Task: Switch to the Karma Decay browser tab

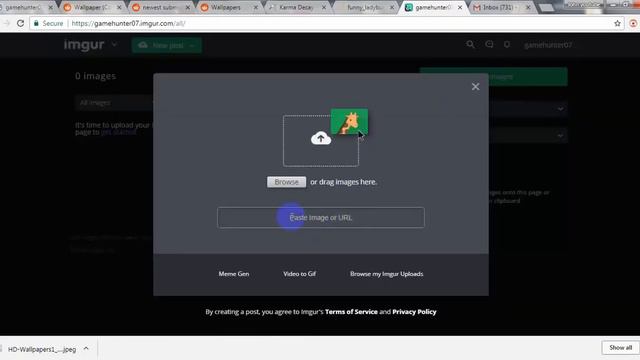Action: pyautogui.click(x=296, y=7)
